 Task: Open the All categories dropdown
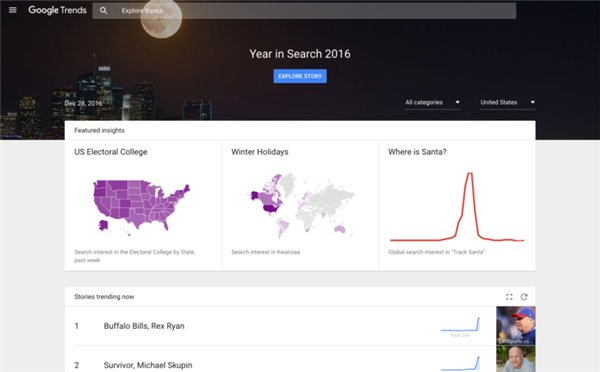[432, 103]
